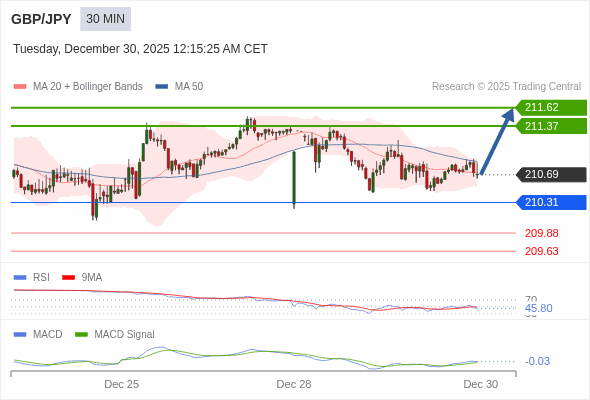This screenshot has height=400, width=590.
Task: Click the 30 MIN timeframe badge
Action: [105, 19]
